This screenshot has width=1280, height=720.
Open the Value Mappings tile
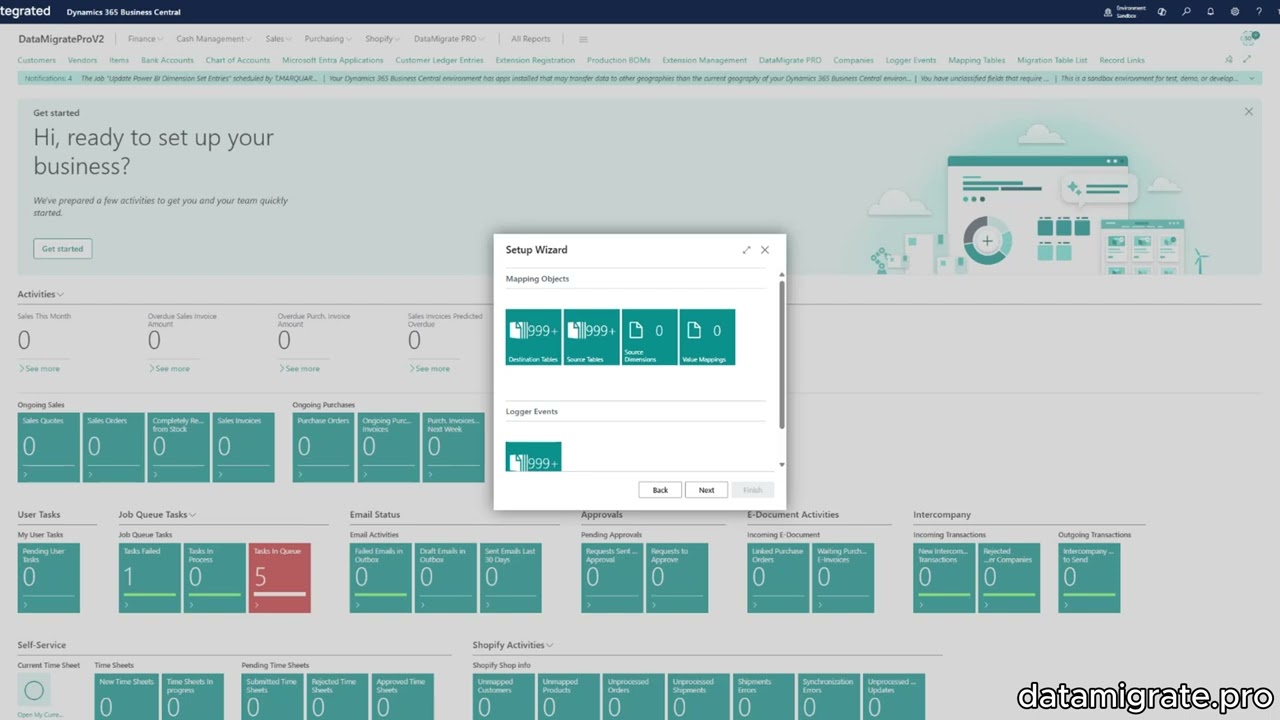pos(707,337)
